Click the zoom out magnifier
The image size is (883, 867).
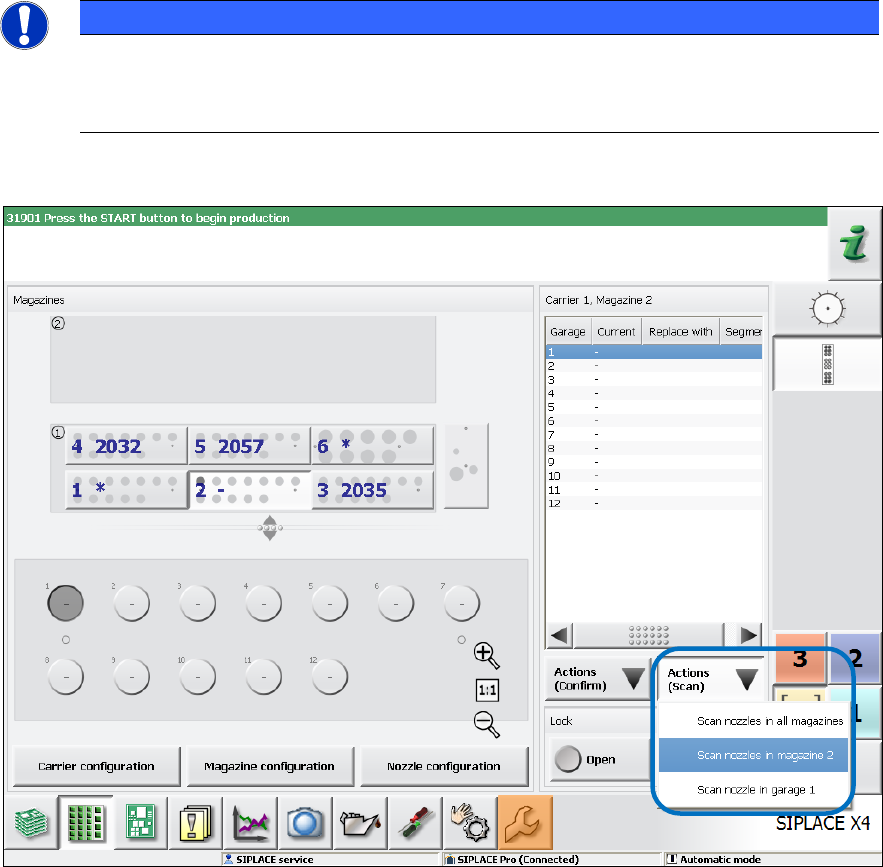(486, 724)
